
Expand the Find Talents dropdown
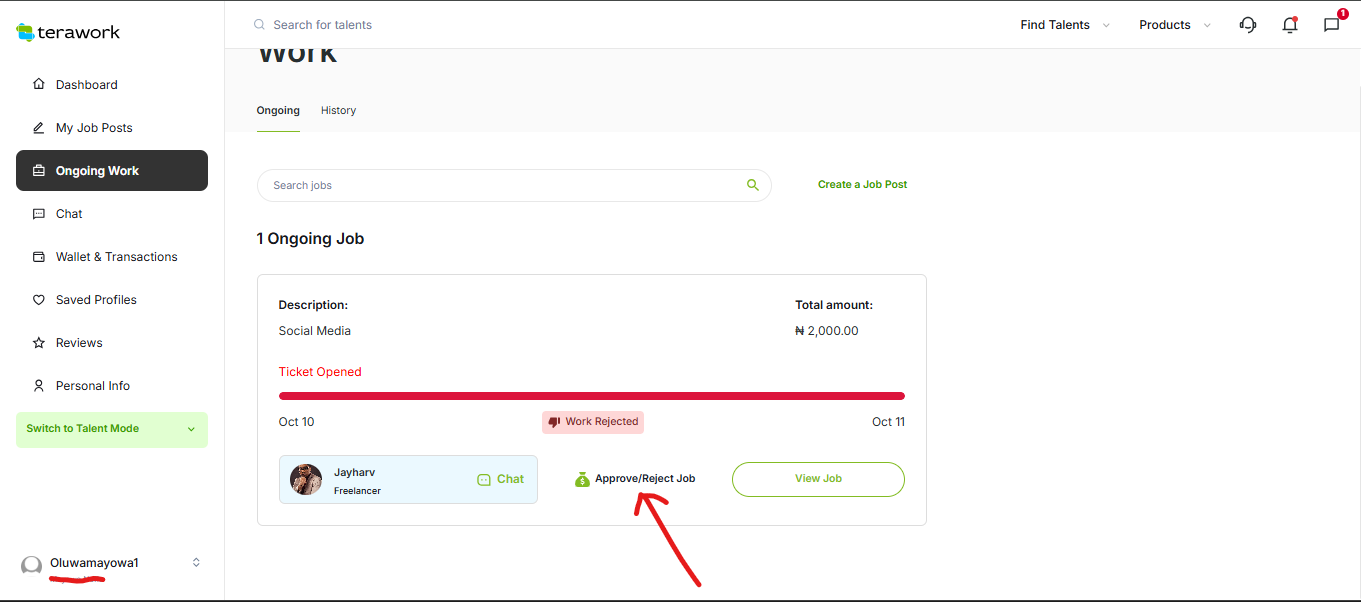(1064, 25)
